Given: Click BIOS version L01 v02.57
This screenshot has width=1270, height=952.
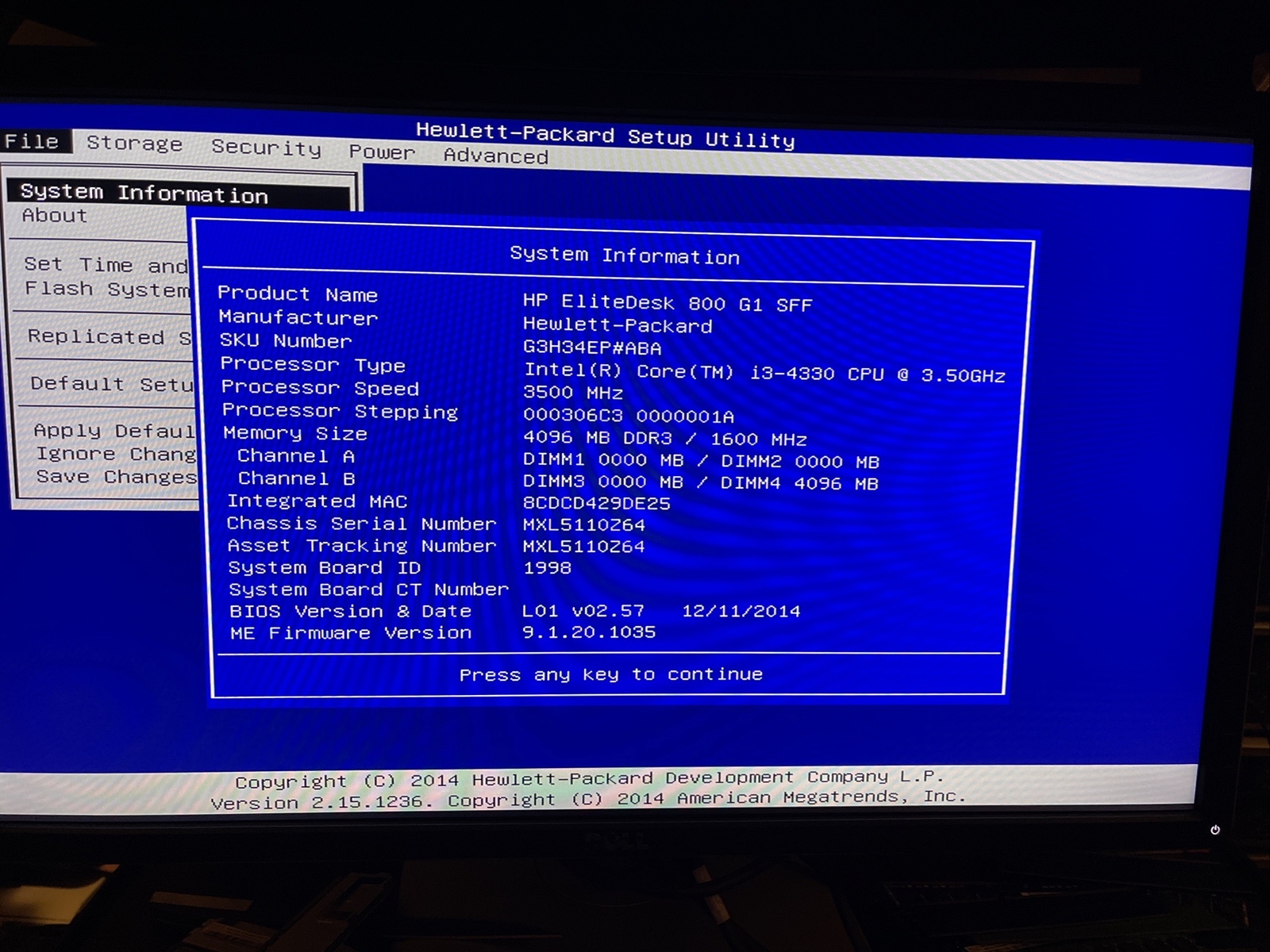Looking at the screenshot, I should [583, 611].
